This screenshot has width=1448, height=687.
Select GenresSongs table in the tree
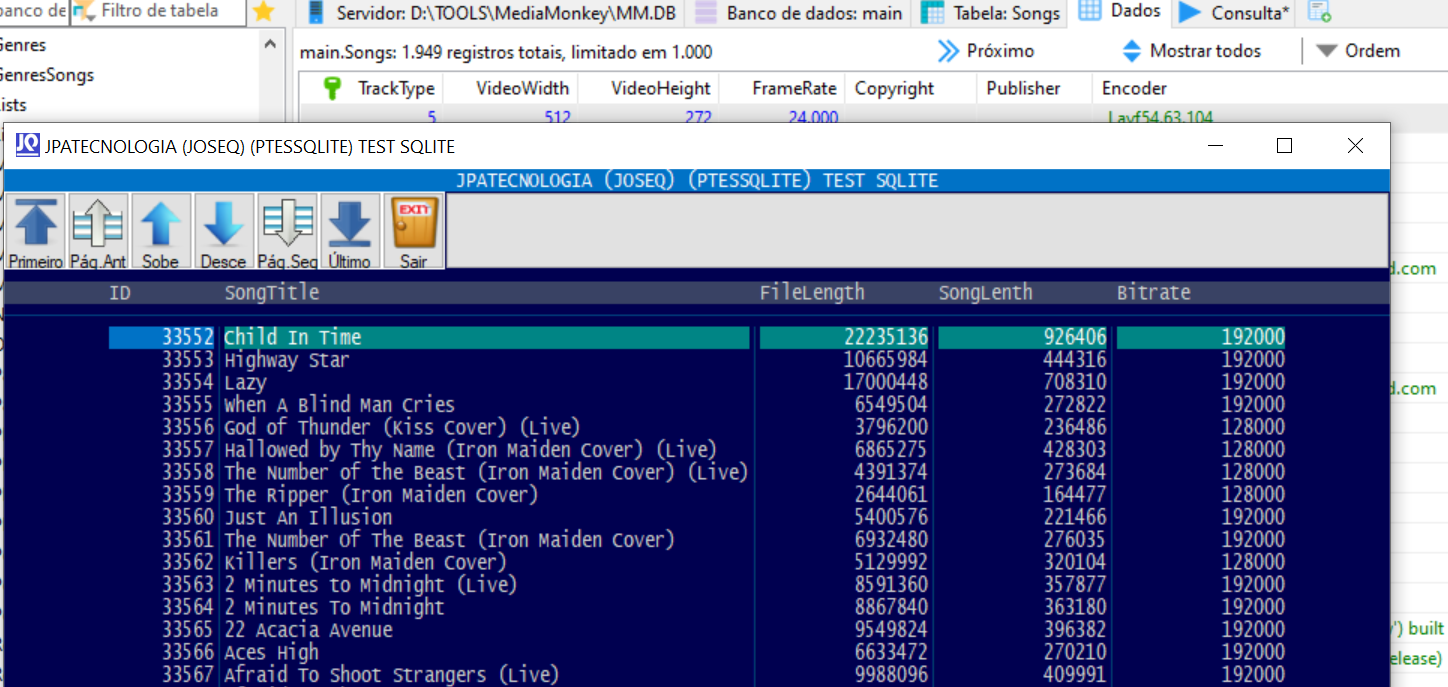[46, 75]
